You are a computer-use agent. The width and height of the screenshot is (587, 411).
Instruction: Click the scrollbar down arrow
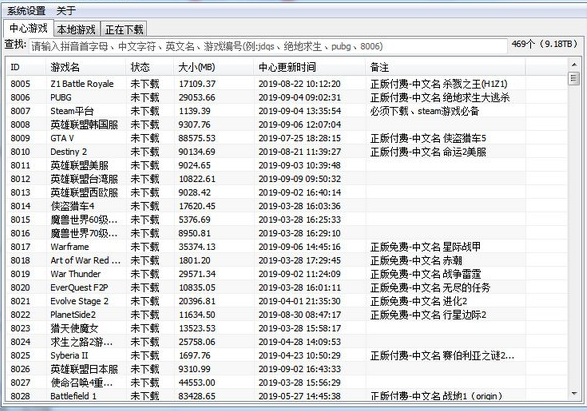coord(574,393)
